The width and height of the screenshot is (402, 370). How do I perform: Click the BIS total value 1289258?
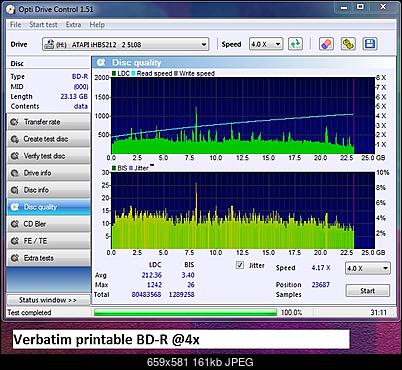pos(182,294)
